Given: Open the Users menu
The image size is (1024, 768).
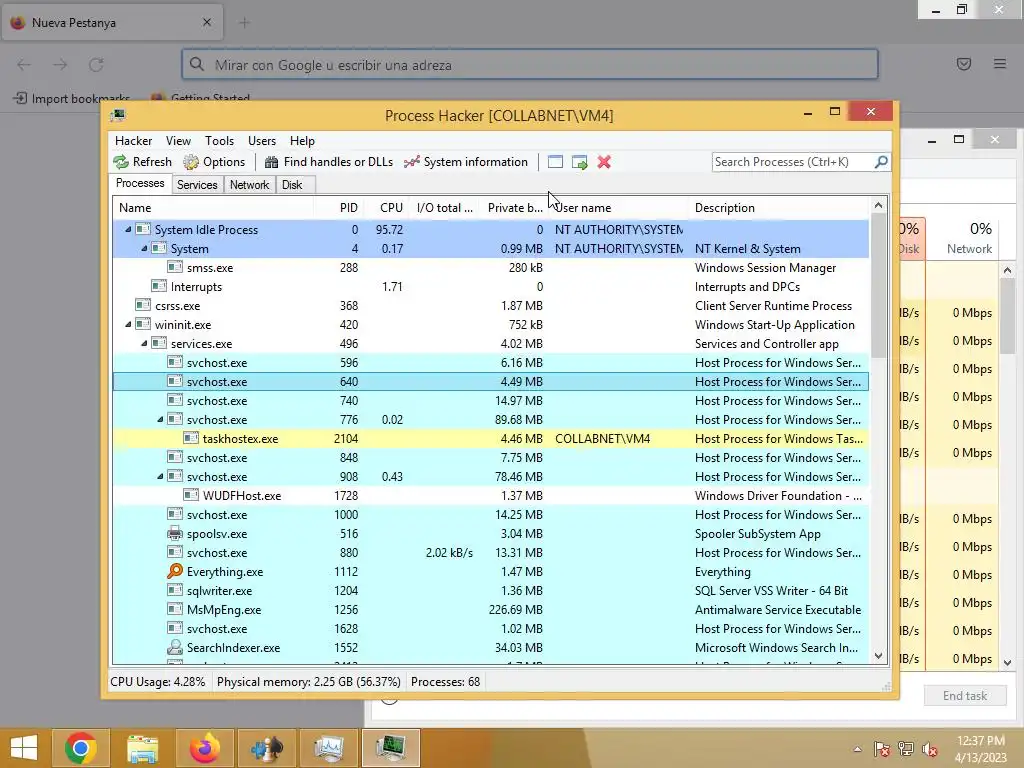Looking at the screenshot, I should (x=261, y=141).
